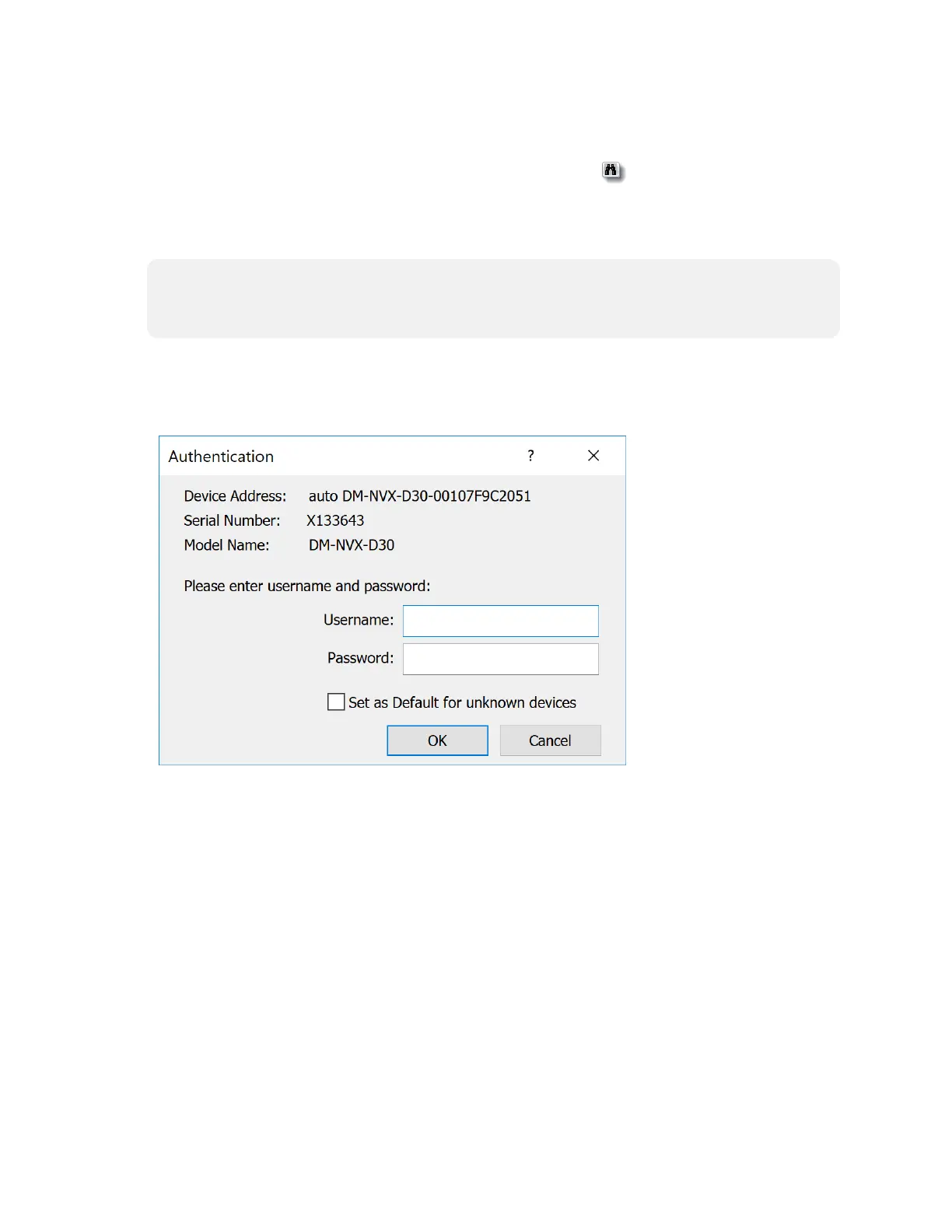Focus the Username input field
This screenshot has height=1232, width=952.
[x=501, y=621]
